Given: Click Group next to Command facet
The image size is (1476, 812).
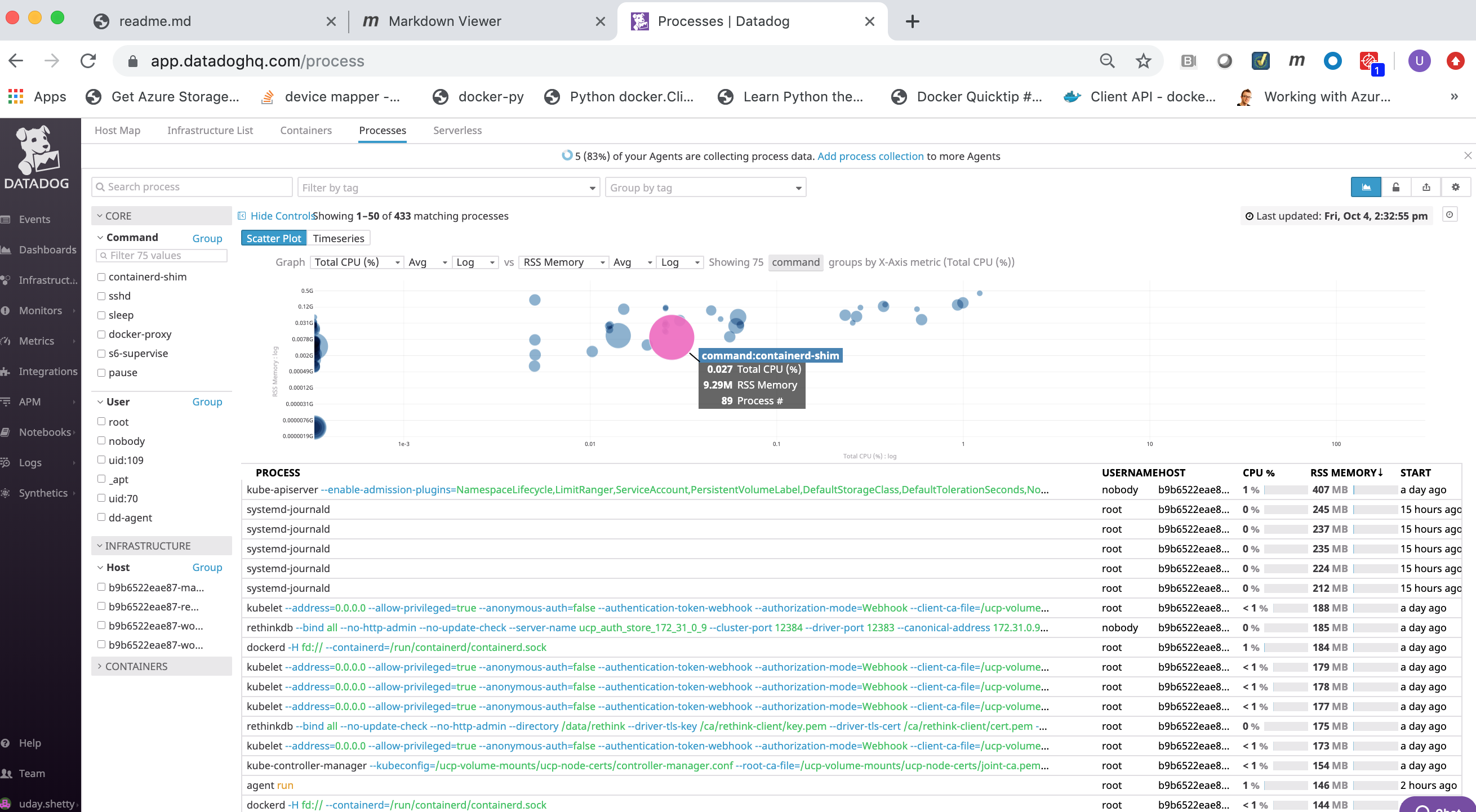Looking at the screenshot, I should click(x=207, y=238).
